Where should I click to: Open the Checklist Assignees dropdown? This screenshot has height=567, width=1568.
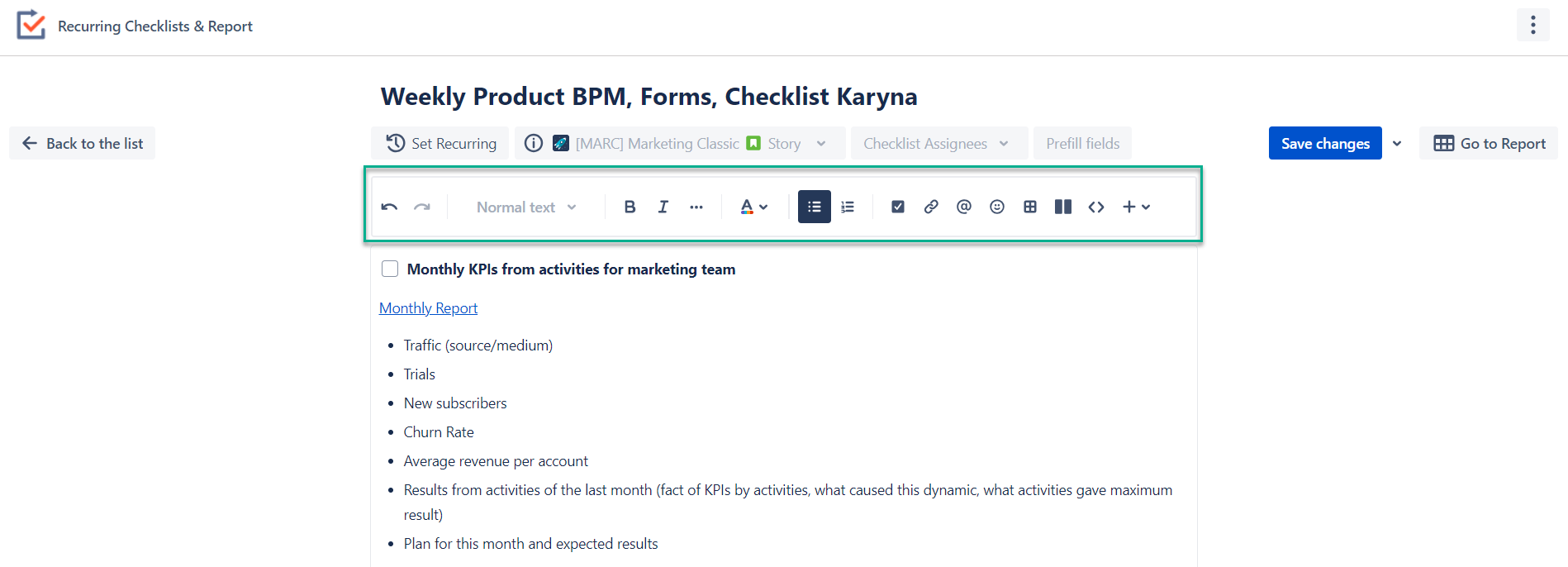point(939,143)
